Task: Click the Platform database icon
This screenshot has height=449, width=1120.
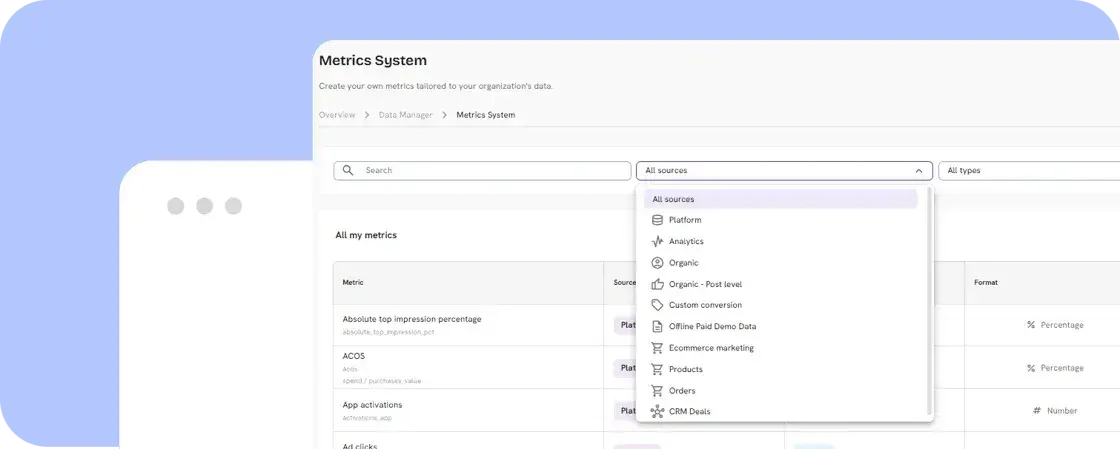Action: tap(657, 221)
